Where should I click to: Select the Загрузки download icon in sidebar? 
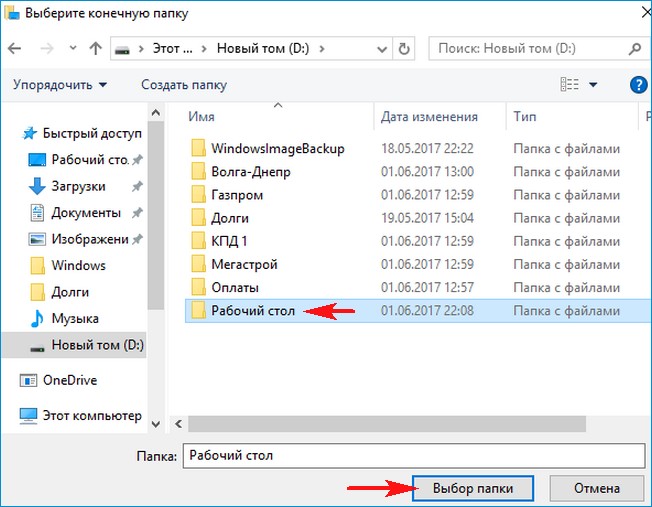[37, 186]
